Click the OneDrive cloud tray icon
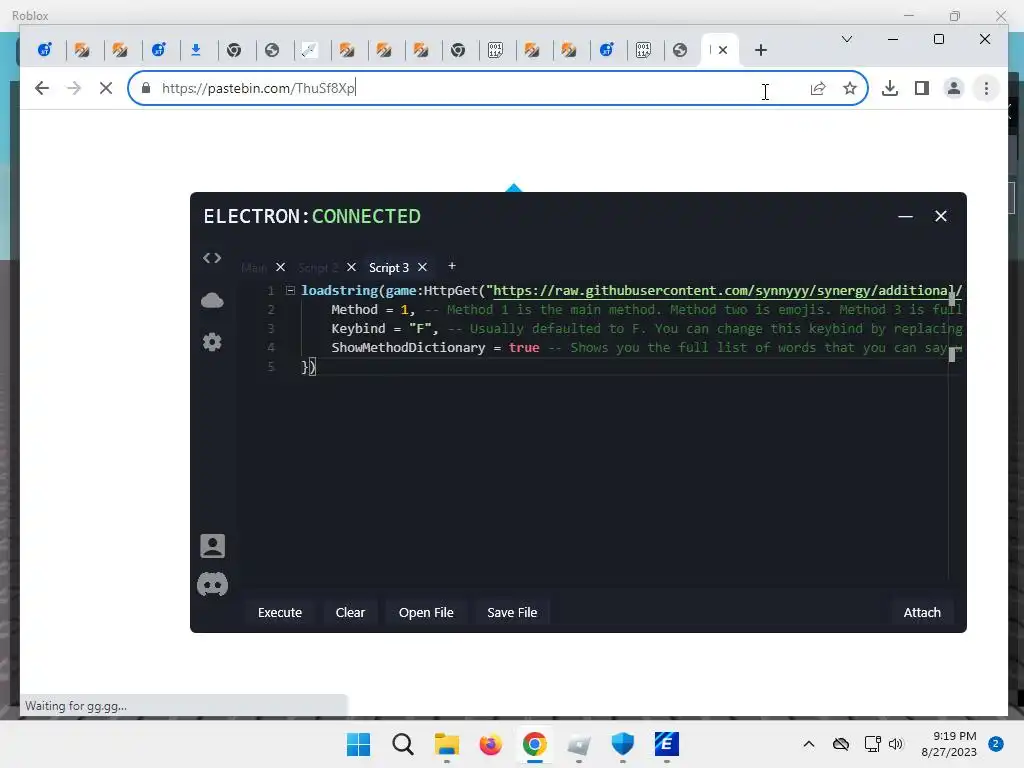Image resolution: width=1024 pixels, height=768 pixels. click(841, 744)
